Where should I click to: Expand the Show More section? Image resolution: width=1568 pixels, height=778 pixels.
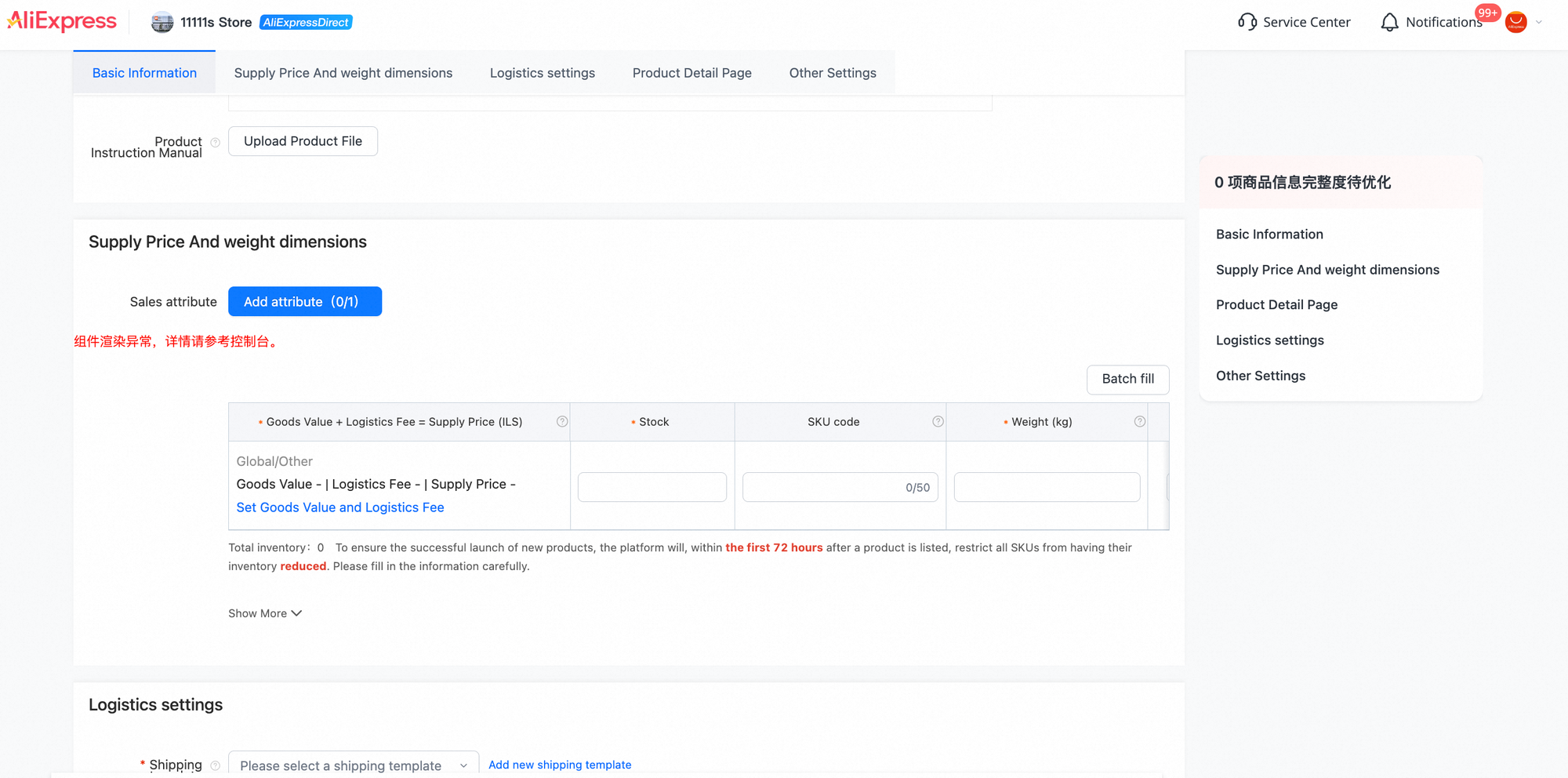tap(265, 613)
